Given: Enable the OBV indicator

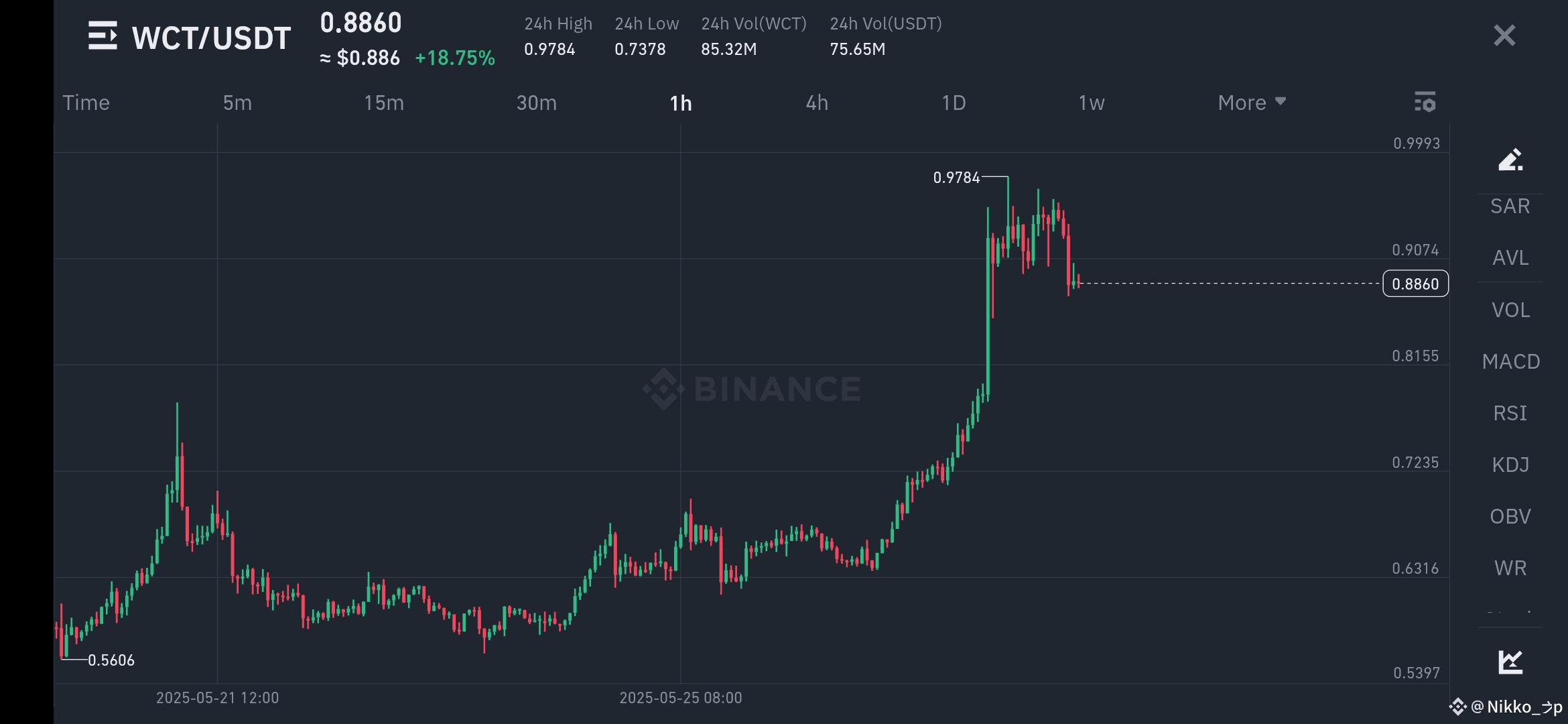Looking at the screenshot, I should 1510,516.
